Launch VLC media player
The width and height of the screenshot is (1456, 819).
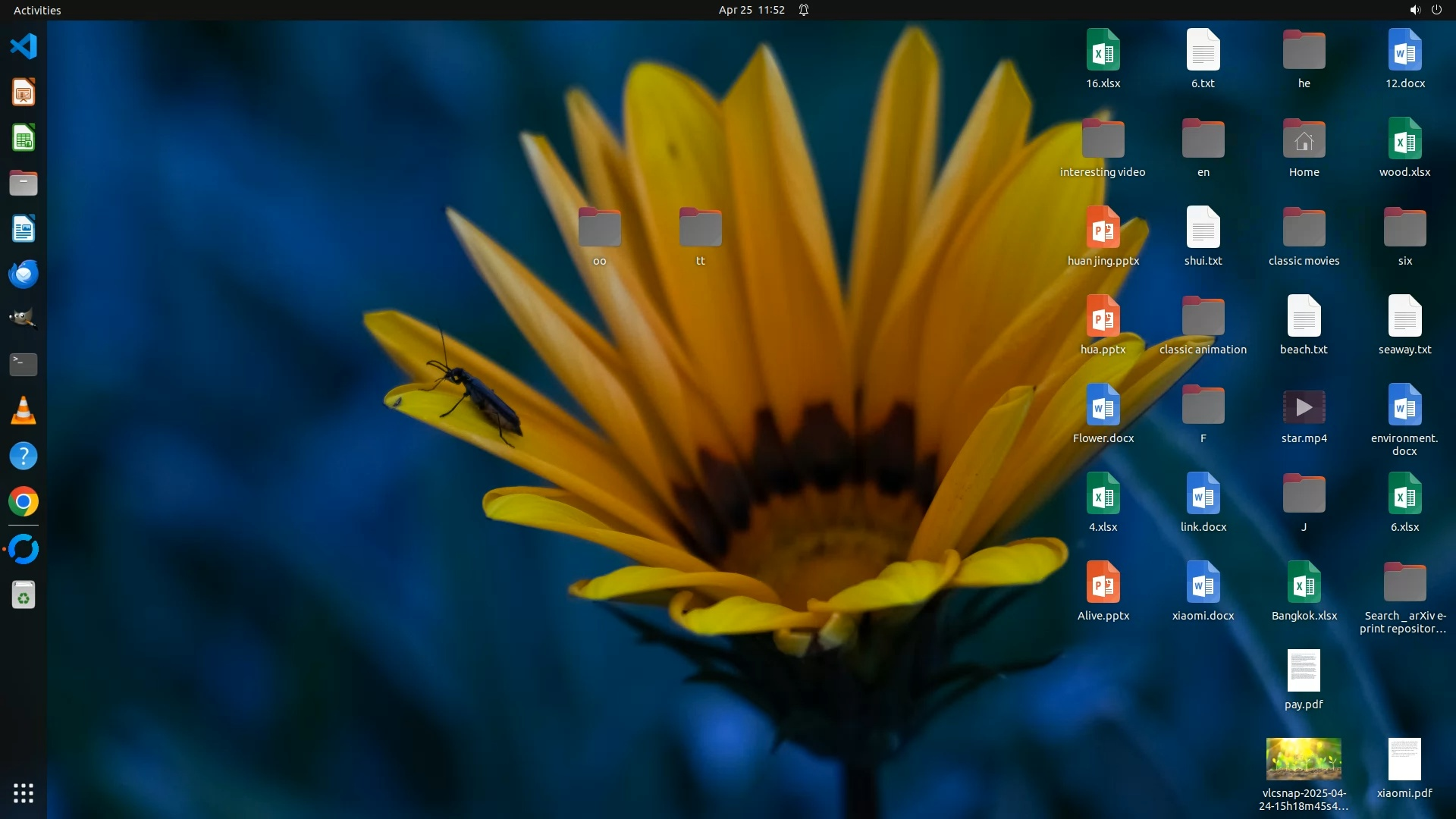click(x=24, y=410)
